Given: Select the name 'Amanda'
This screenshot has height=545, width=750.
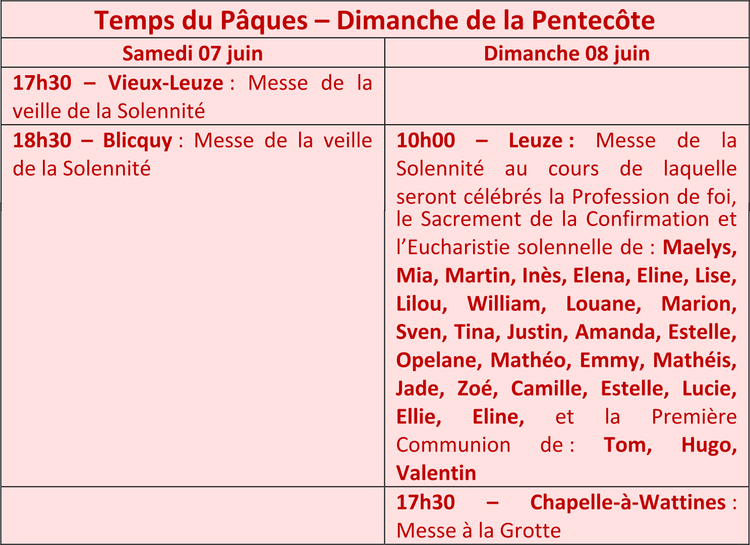Looking at the screenshot, I should (614, 332).
